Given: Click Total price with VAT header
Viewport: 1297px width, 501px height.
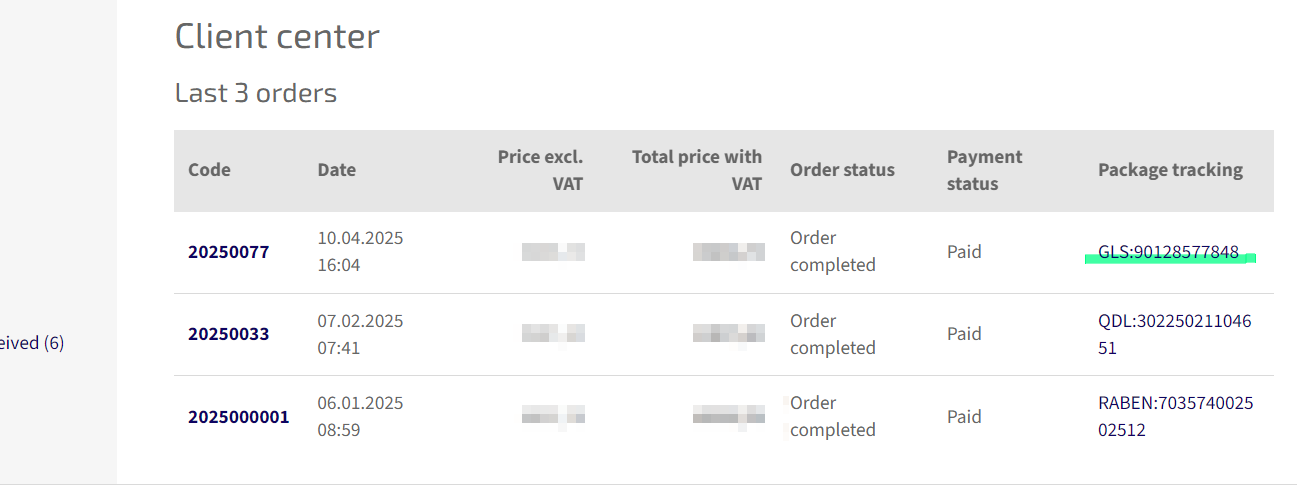Looking at the screenshot, I should (x=697, y=170).
